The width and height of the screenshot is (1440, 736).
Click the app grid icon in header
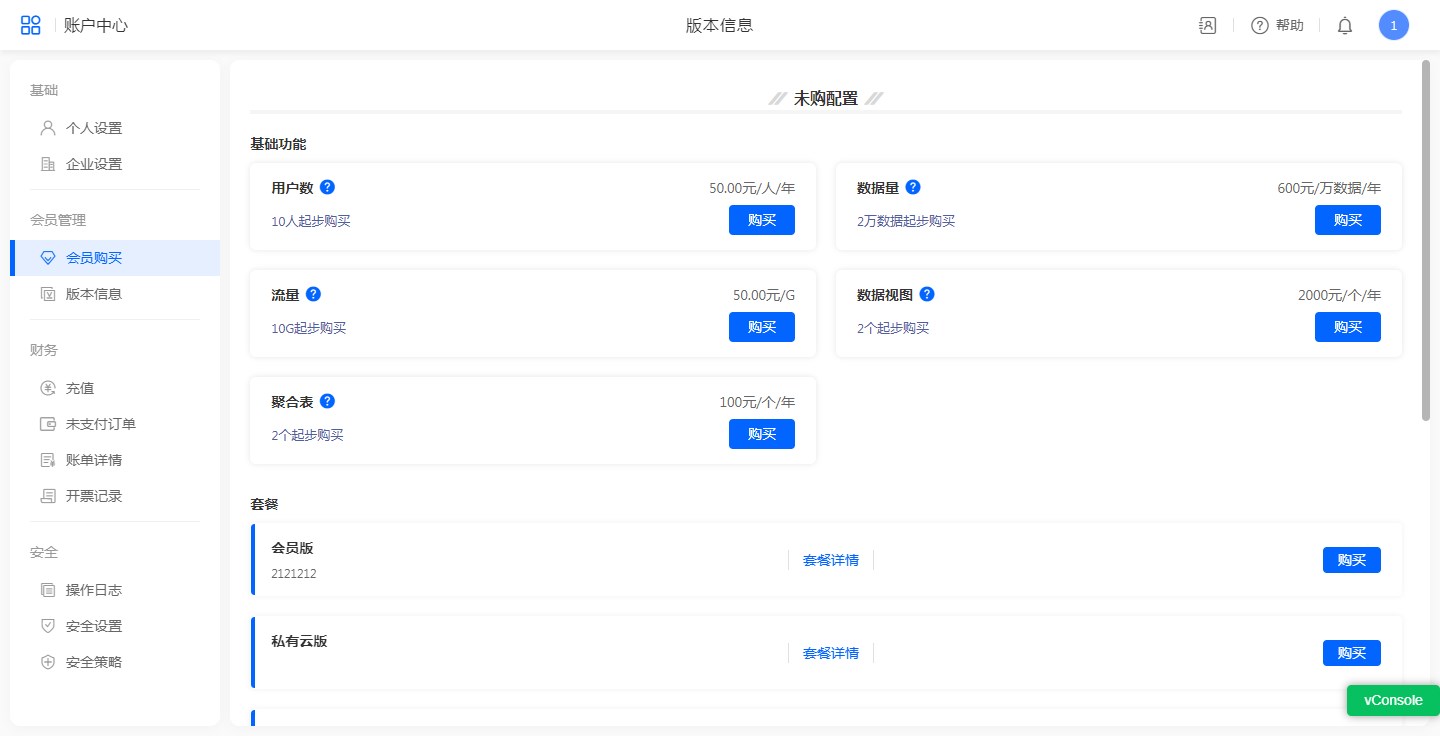tap(31, 26)
